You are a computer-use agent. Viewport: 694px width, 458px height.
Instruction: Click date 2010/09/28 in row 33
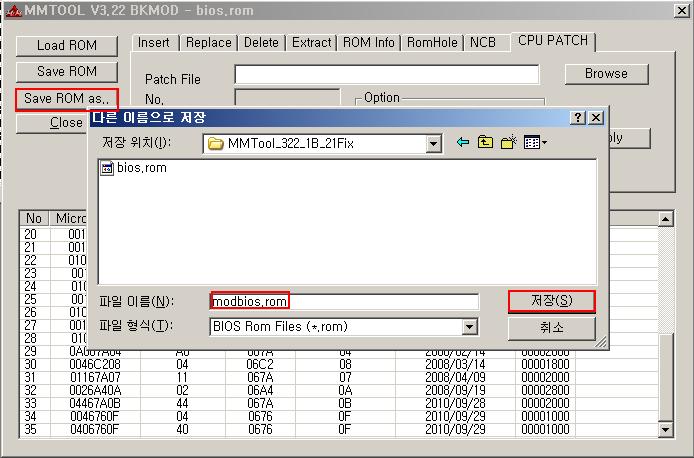click(455, 404)
